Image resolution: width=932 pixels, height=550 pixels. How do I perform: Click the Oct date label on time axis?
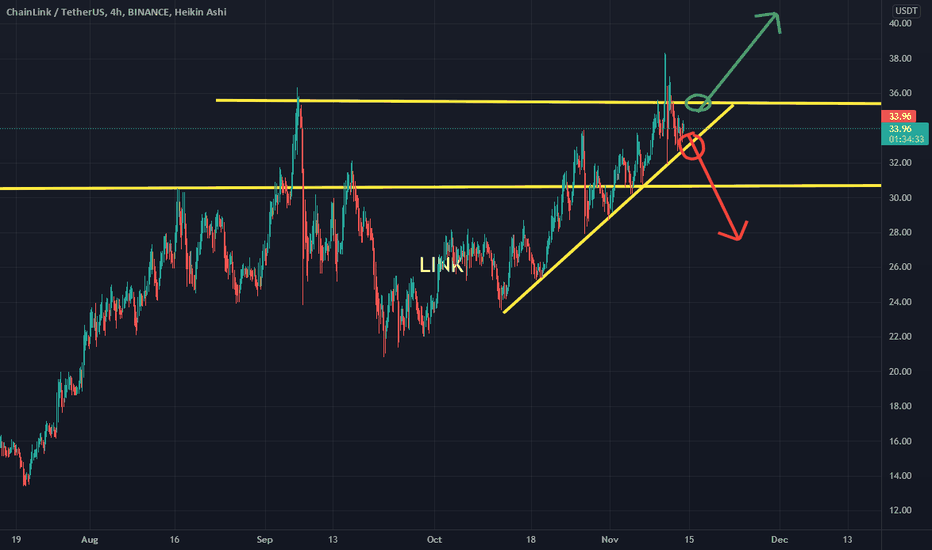(x=434, y=540)
